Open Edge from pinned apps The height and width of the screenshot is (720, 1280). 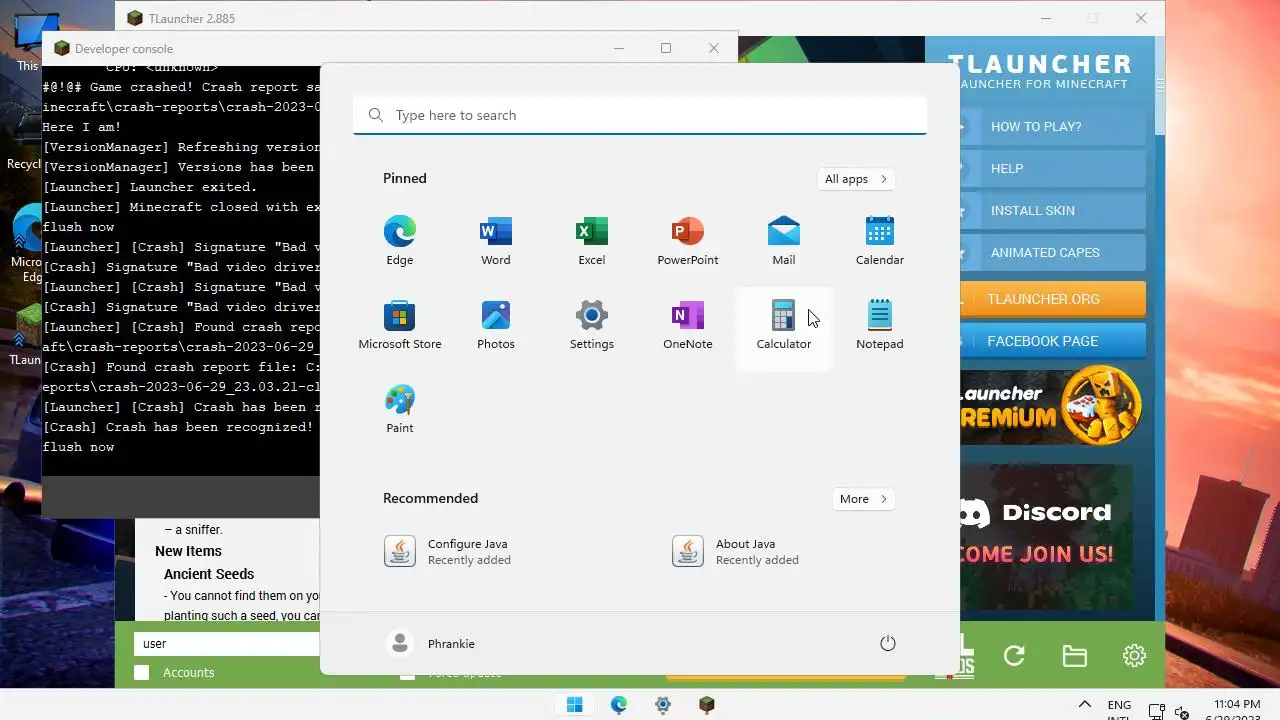tap(400, 242)
